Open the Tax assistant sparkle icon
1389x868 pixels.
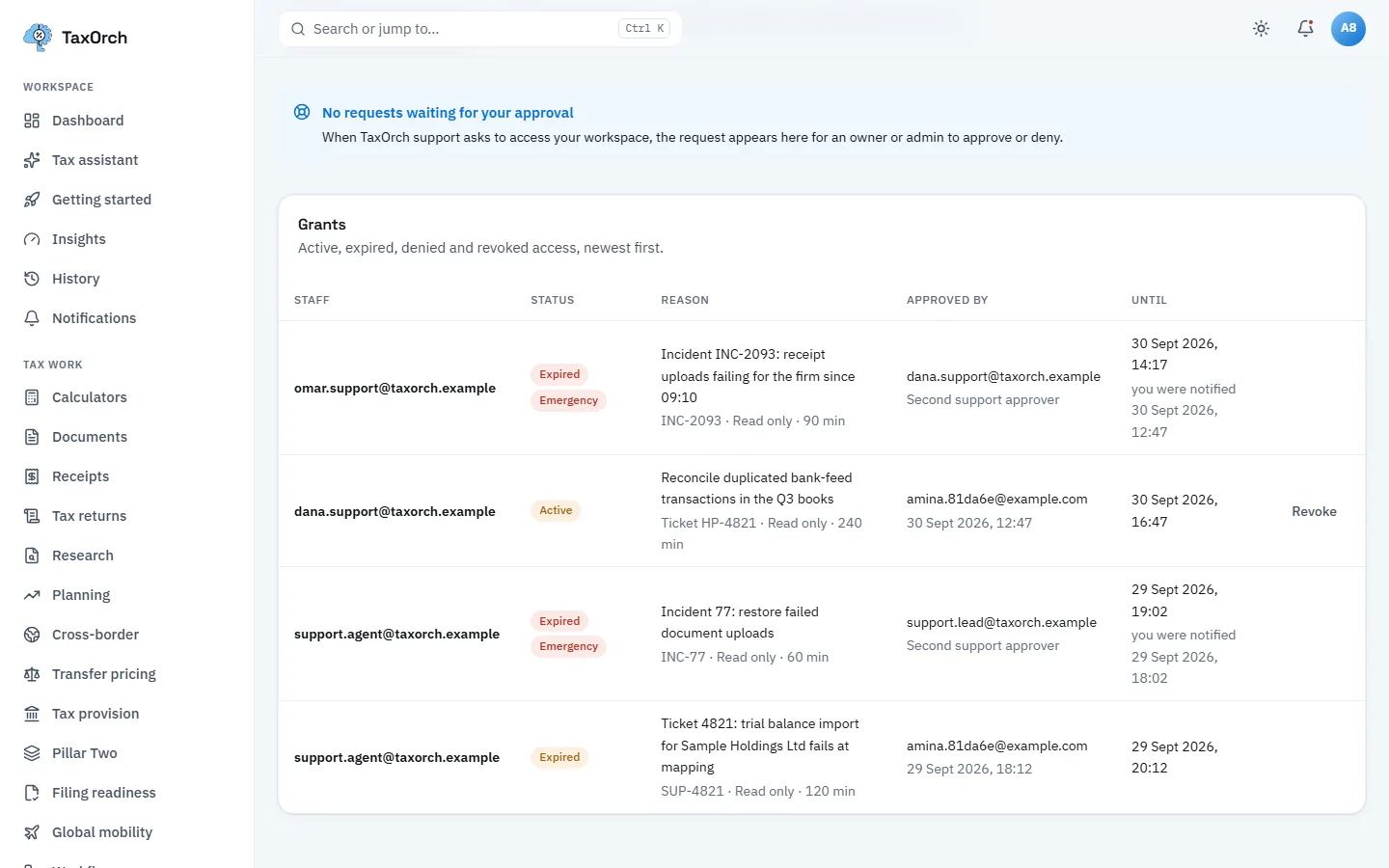coord(32,160)
